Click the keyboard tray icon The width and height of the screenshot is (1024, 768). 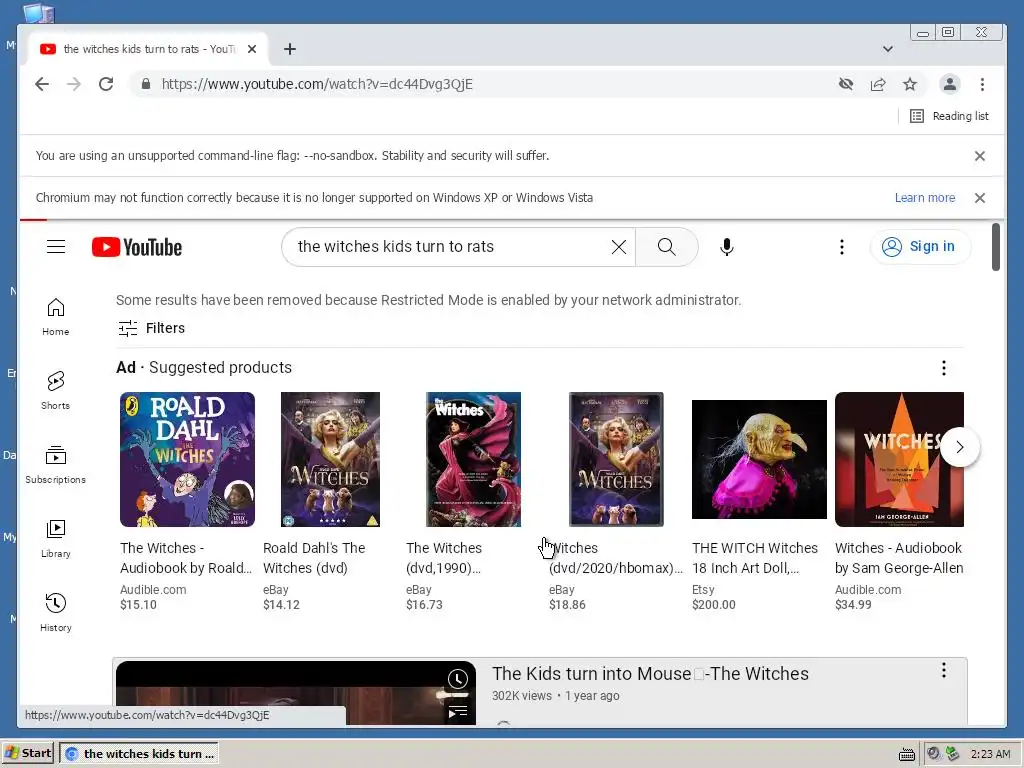[x=906, y=754]
